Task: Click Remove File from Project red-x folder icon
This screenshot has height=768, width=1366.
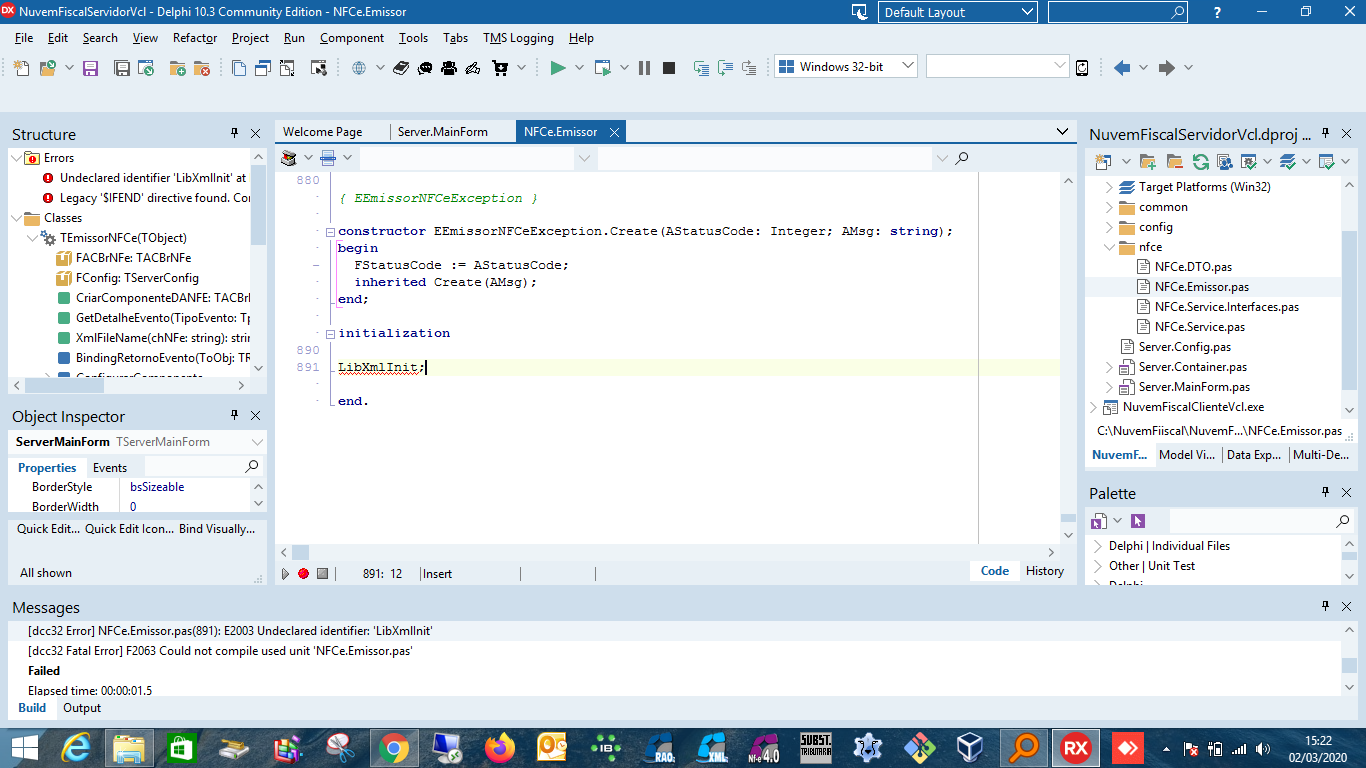Action: (x=201, y=68)
